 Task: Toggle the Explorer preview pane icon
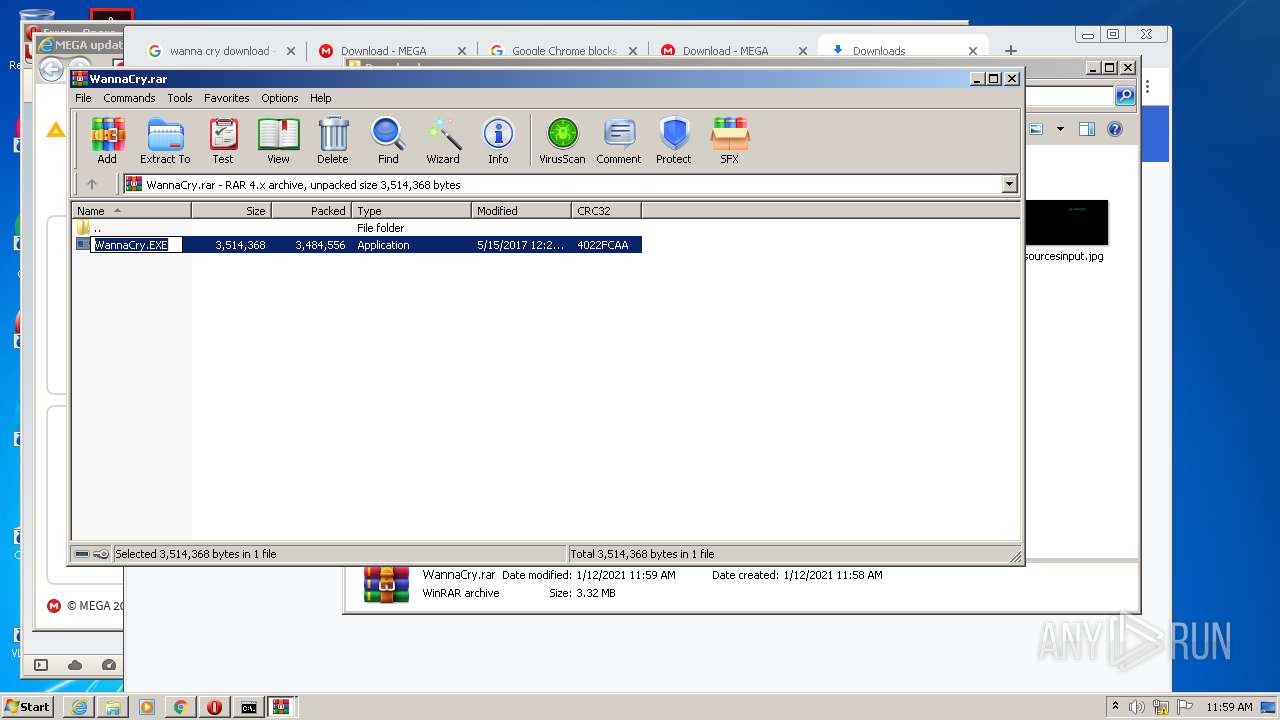[1087, 129]
